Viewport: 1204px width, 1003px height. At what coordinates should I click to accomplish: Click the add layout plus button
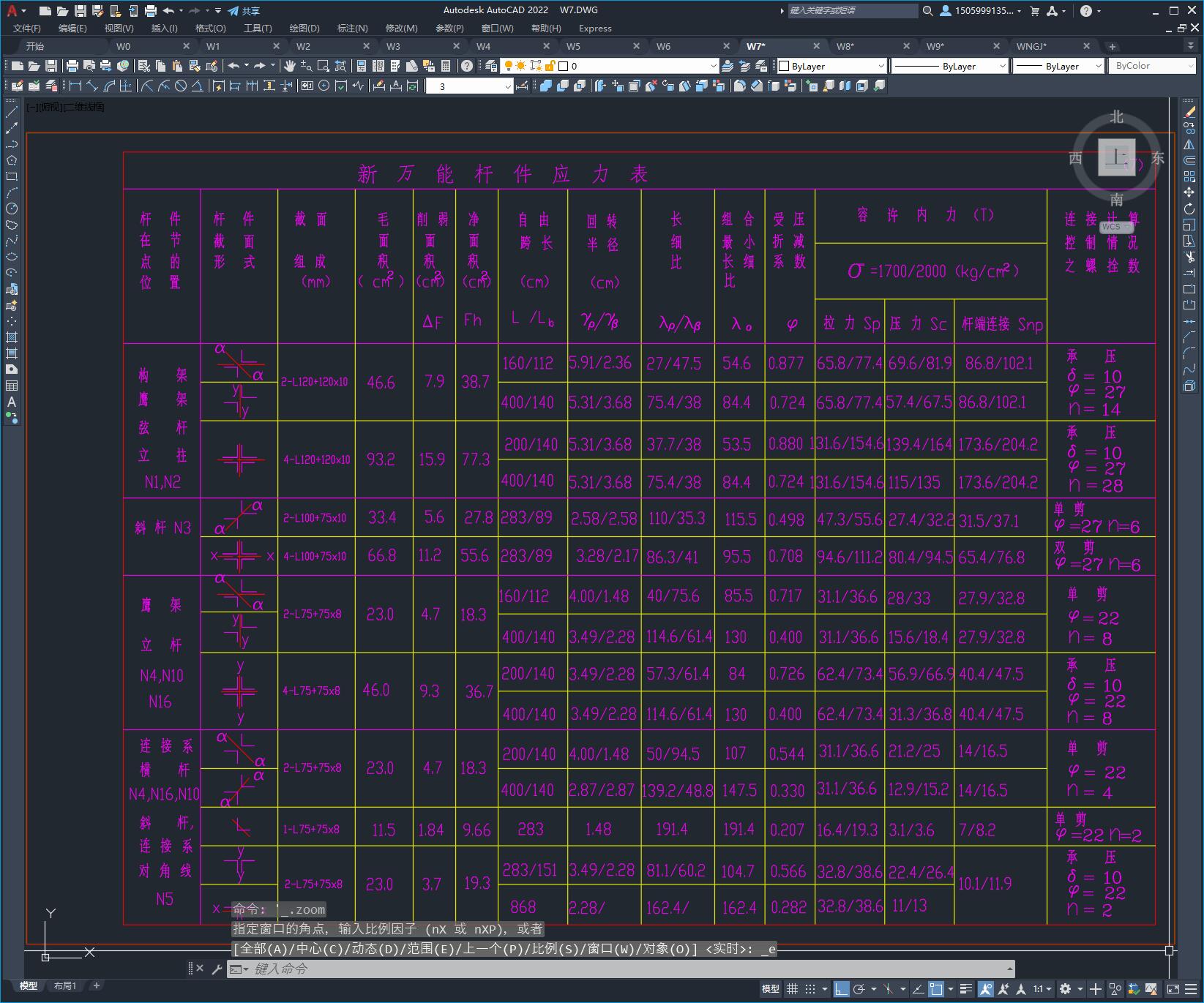tap(96, 985)
